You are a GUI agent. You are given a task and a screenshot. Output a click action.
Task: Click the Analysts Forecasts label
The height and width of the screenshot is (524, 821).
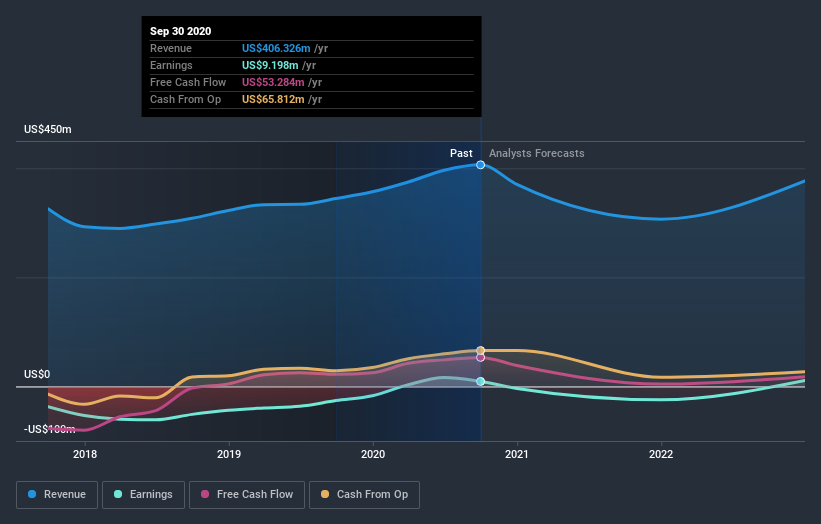[537, 153]
